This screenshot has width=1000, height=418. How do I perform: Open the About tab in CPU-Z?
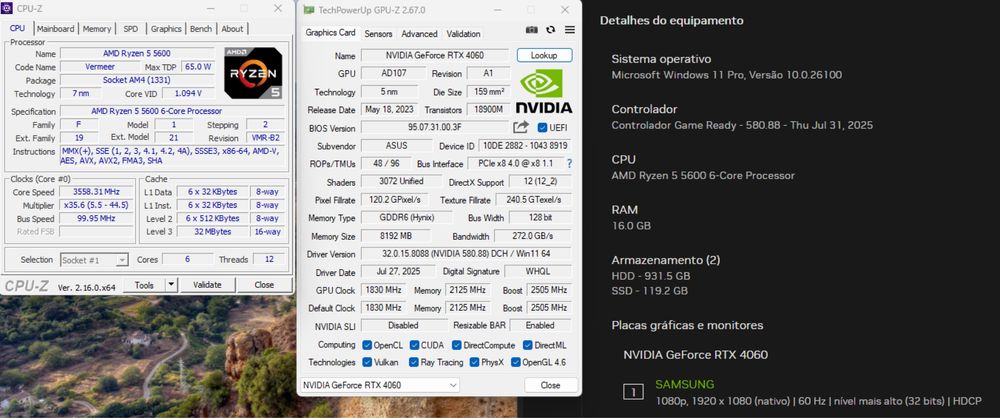click(232, 29)
